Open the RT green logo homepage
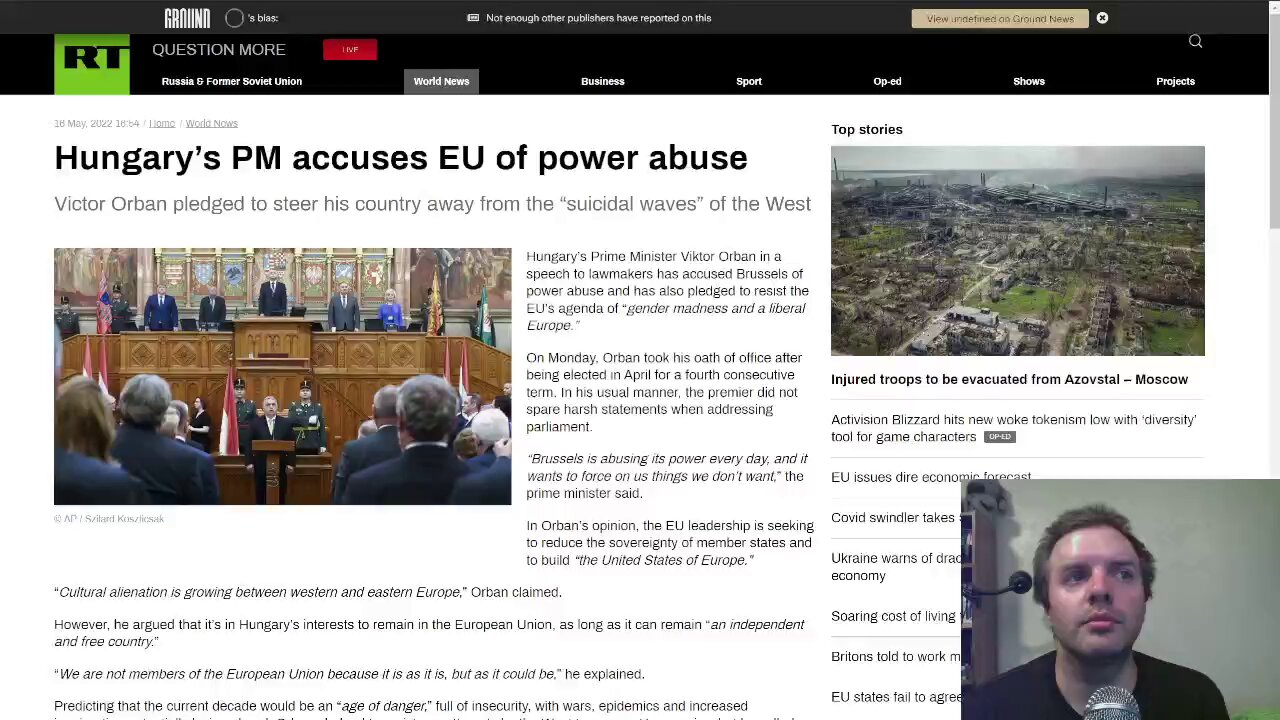Viewport: 1280px width, 720px height. pyautogui.click(x=92, y=64)
